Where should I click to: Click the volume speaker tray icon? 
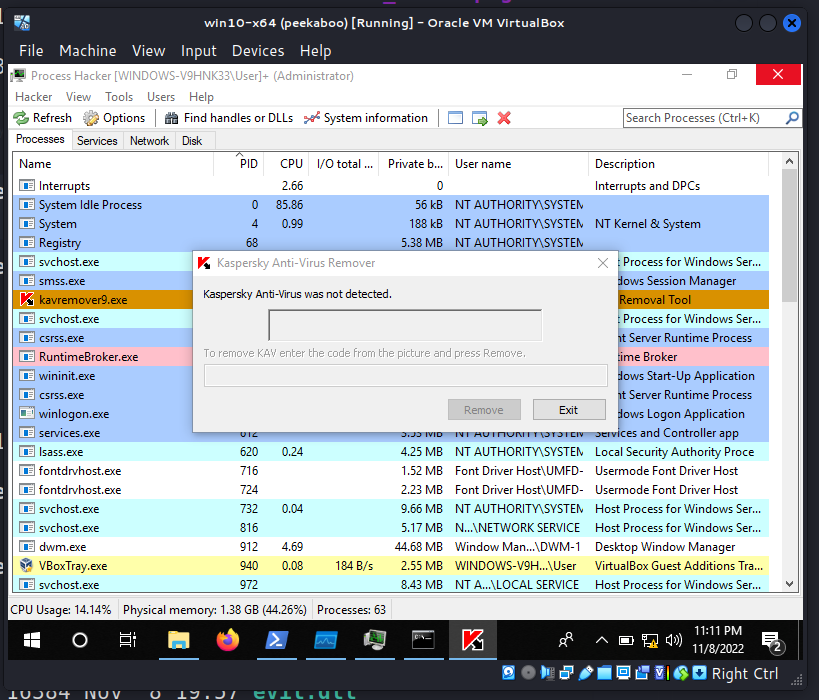(674, 640)
